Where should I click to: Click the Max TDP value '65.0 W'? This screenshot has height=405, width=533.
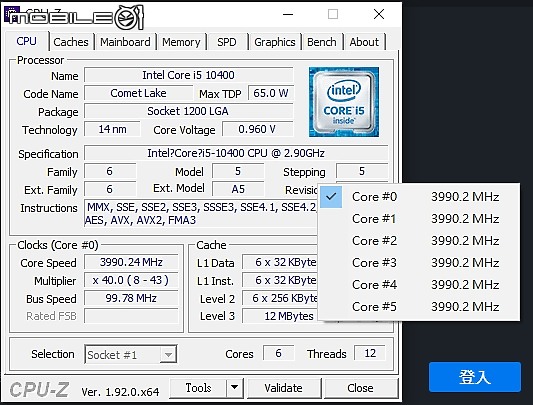coord(271,93)
